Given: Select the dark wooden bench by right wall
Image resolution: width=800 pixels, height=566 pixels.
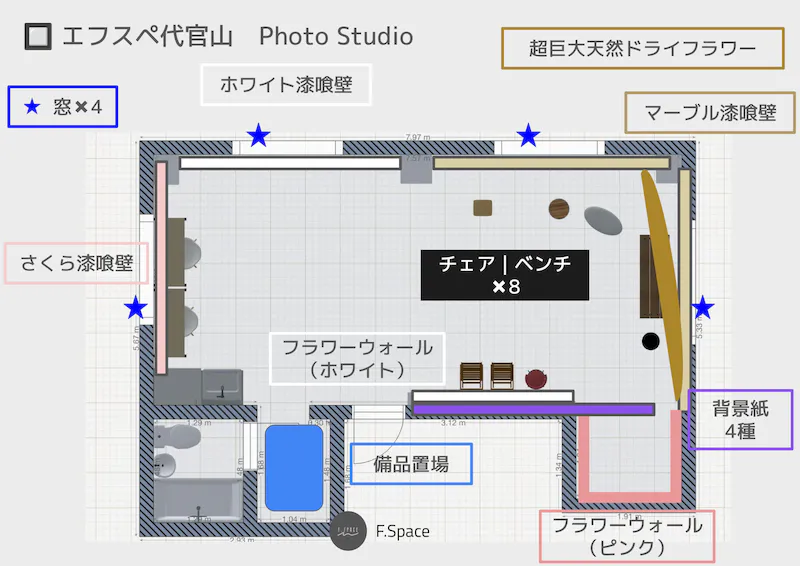Looking at the screenshot, I should (x=651, y=277).
